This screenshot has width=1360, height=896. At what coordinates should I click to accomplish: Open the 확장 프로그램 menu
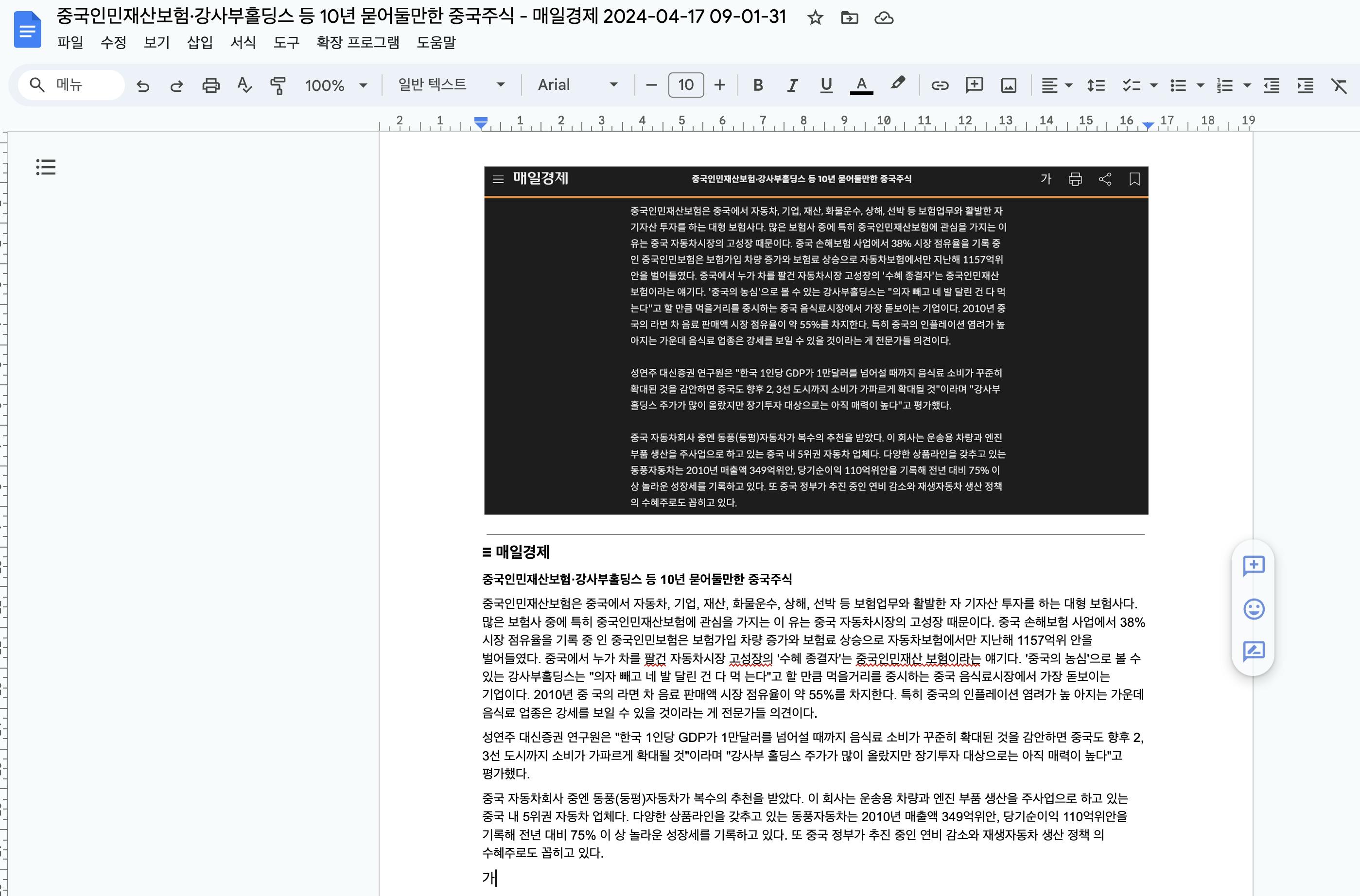(358, 42)
